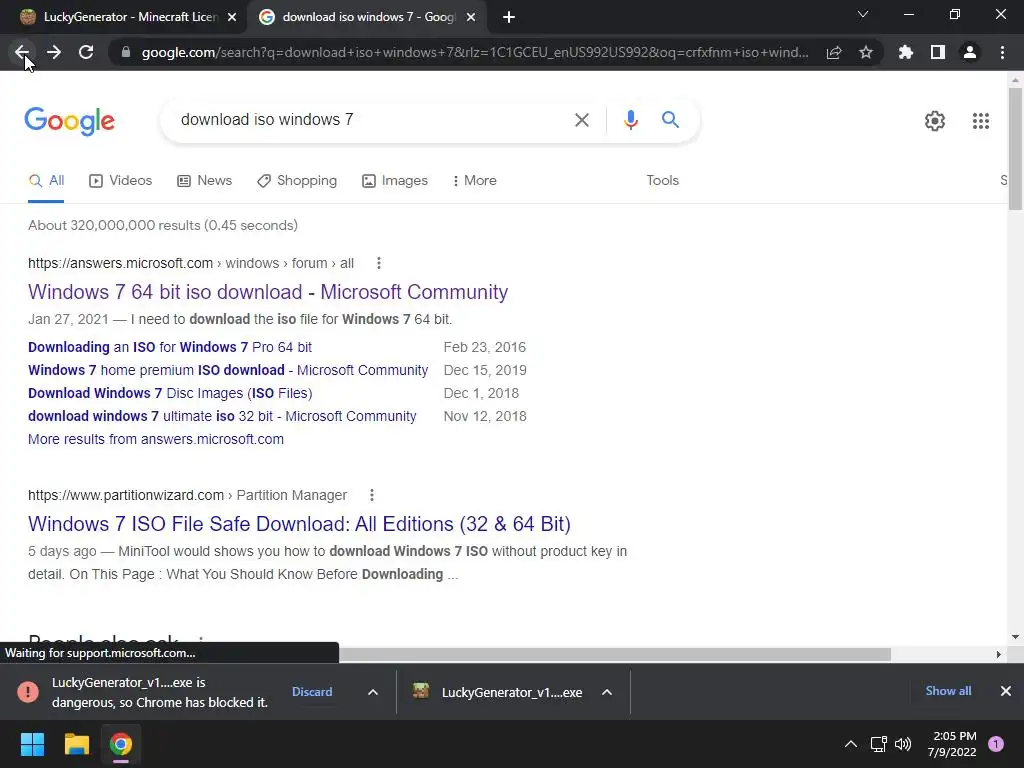This screenshot has height=768, width=1024.
Task: Open Windows 7 64 bit iso download result
Action: point(268,292)
